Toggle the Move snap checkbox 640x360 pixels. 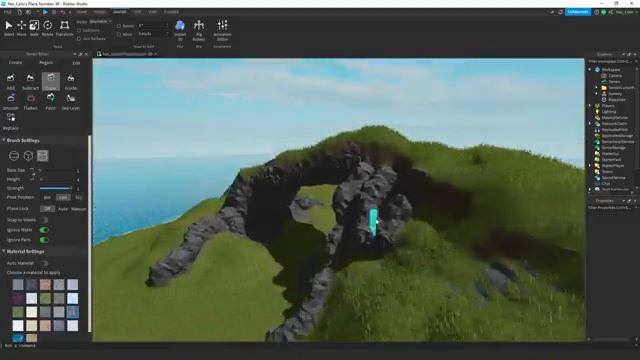point(119,35)
